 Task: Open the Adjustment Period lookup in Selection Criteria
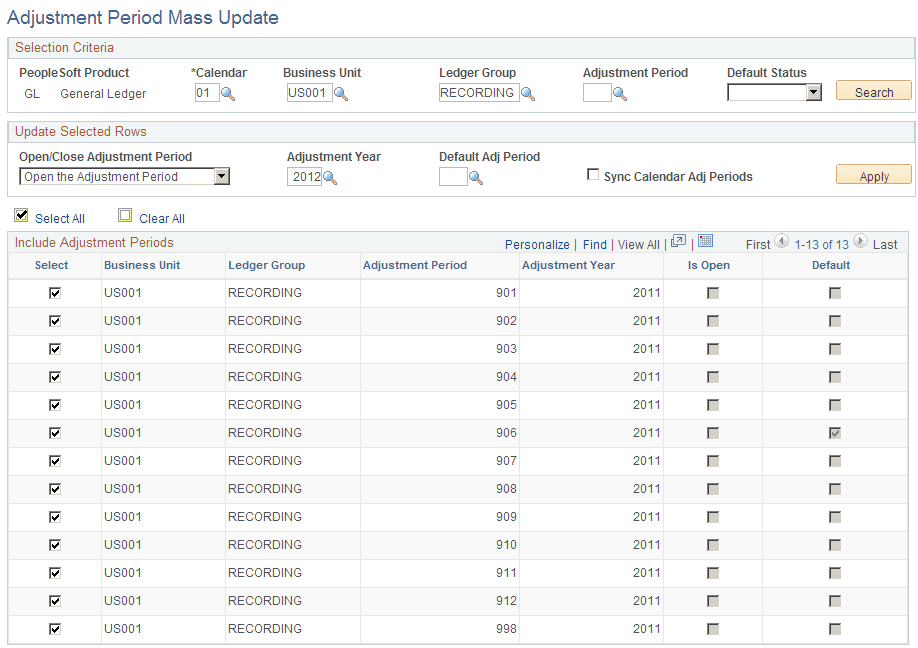[618, 92]
